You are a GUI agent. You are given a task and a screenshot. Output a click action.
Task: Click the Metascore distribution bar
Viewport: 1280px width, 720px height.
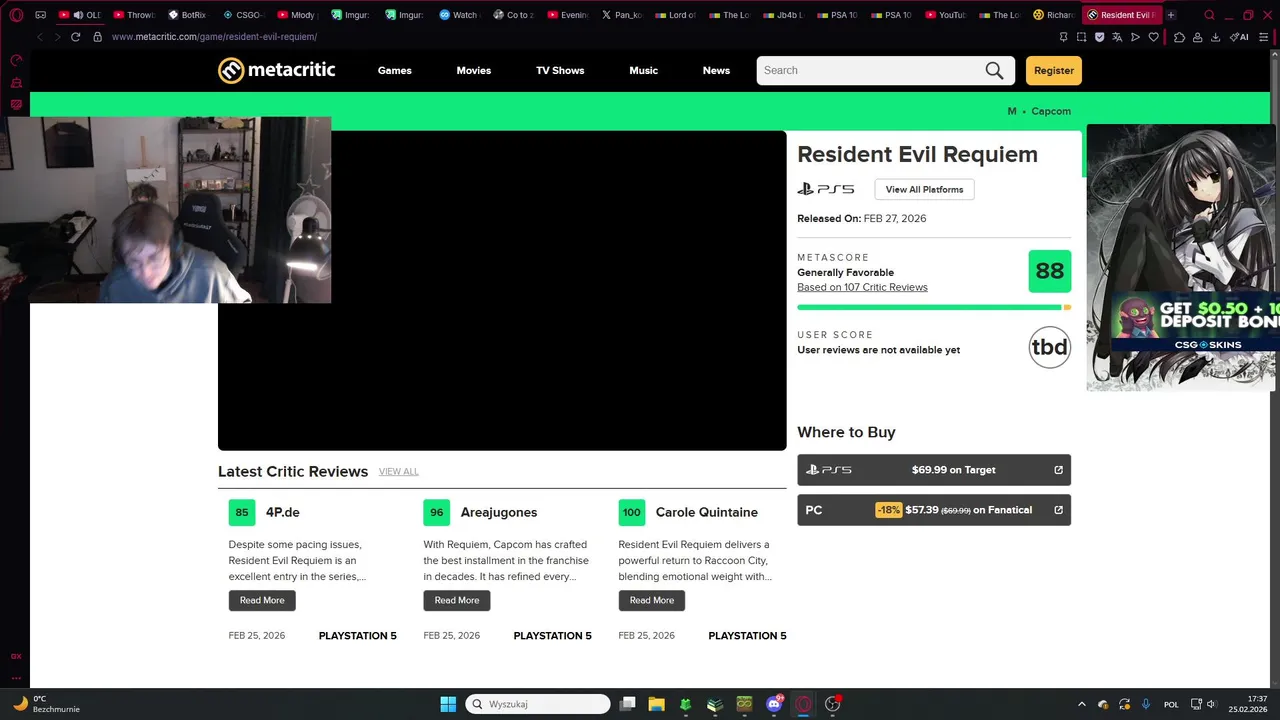tap(934, 307)
